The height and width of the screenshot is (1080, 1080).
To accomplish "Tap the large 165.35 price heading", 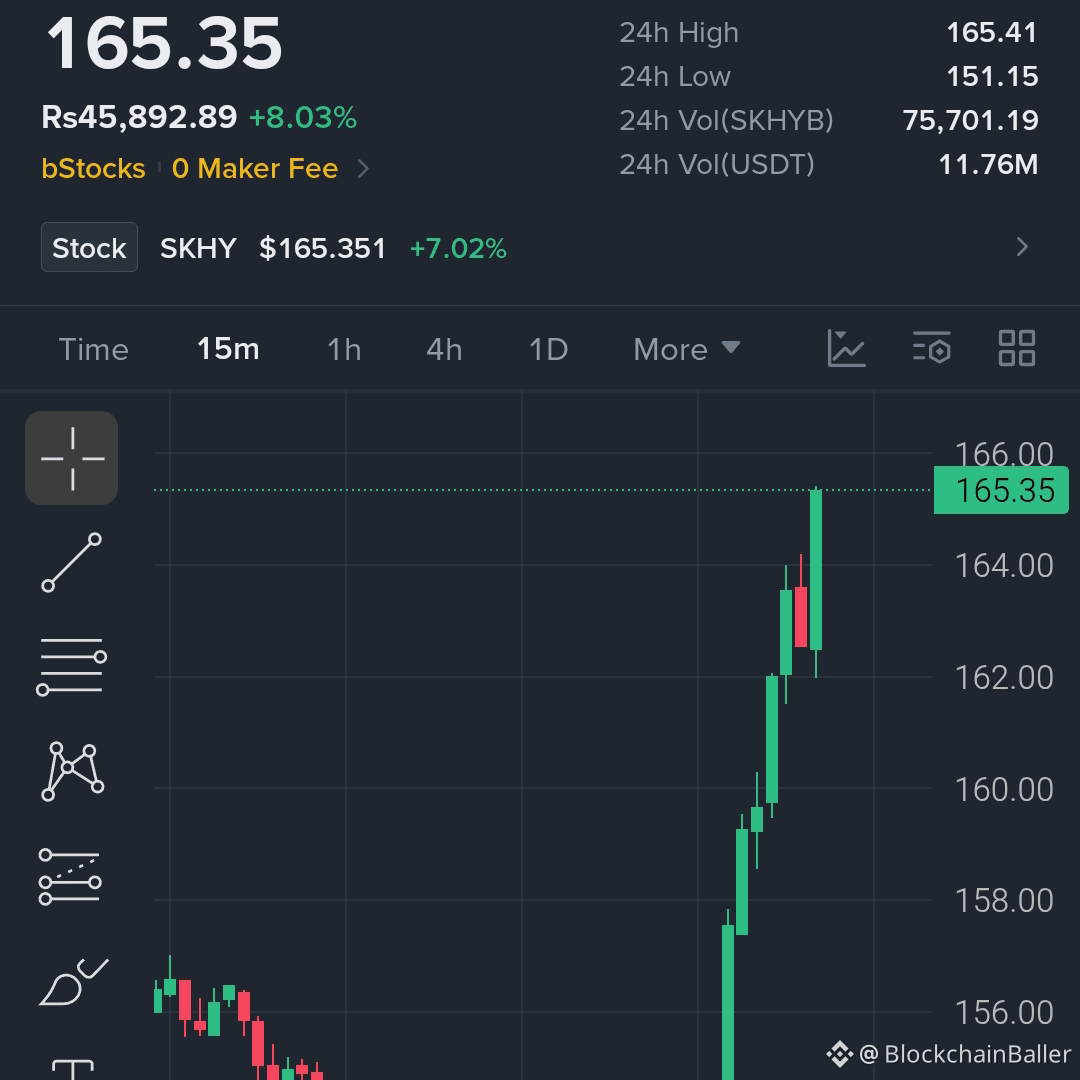I will [164, 43].
